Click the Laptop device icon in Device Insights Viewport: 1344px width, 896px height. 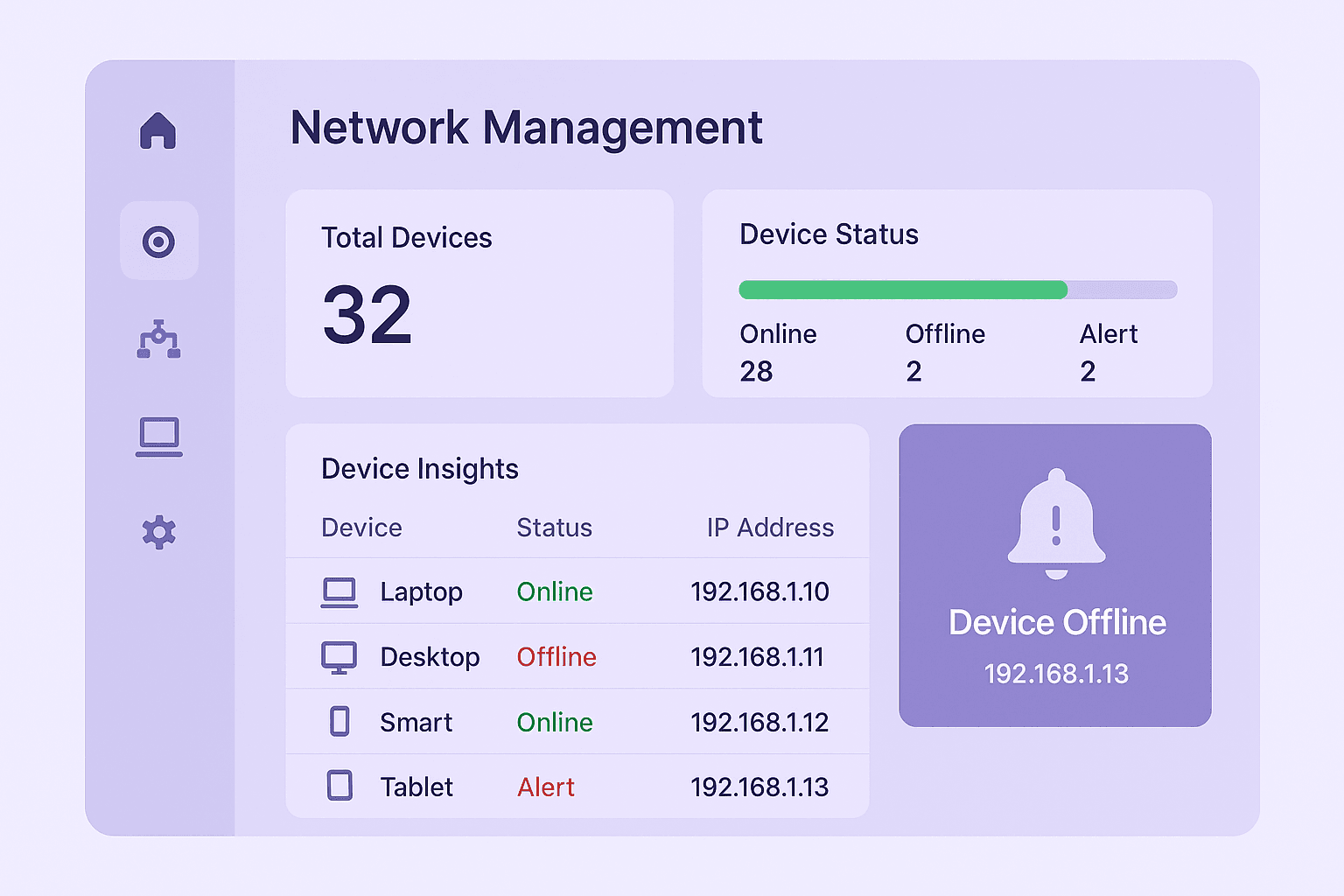[339, 591]
